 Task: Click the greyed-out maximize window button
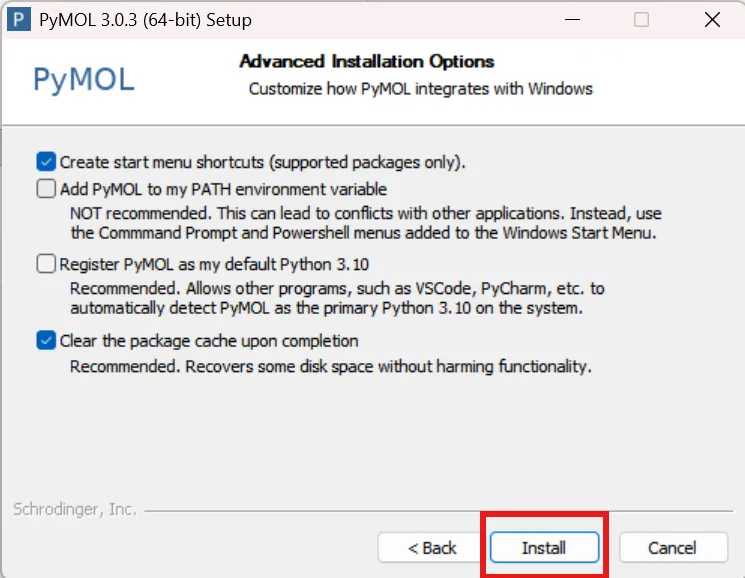point(641,19)
